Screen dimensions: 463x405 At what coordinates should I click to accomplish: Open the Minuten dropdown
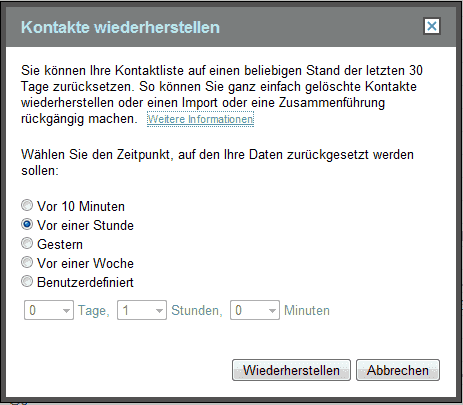click(255, 310)
